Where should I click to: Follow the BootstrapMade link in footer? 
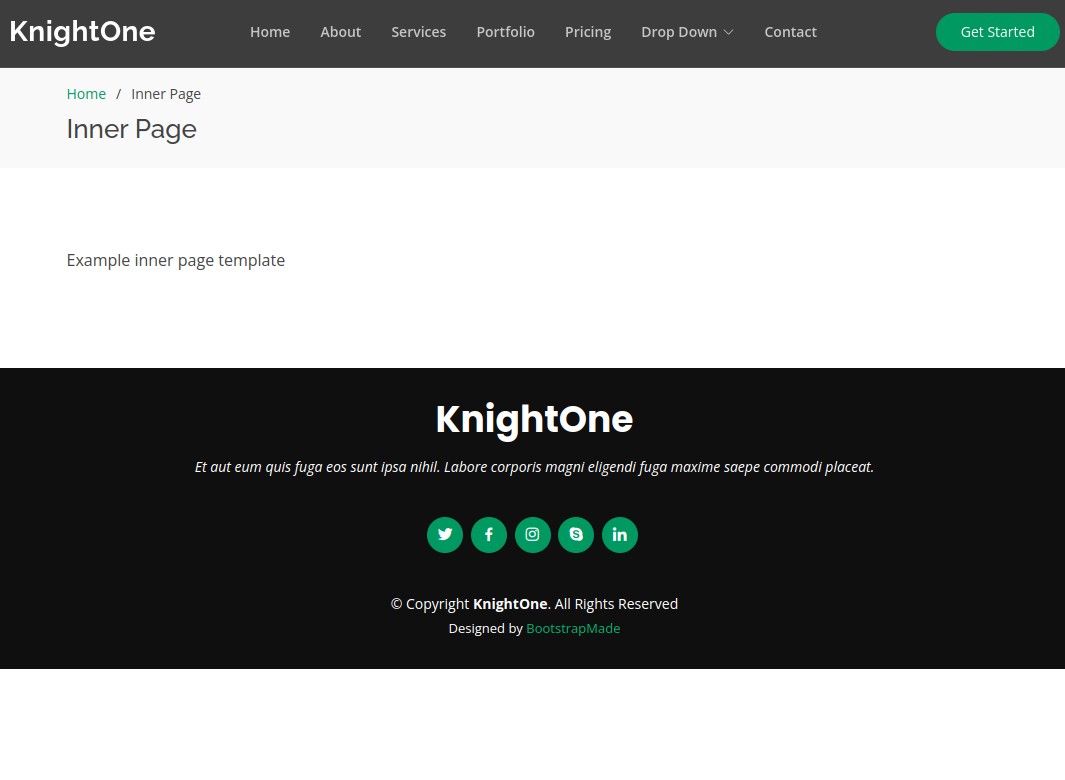point(573,629)
